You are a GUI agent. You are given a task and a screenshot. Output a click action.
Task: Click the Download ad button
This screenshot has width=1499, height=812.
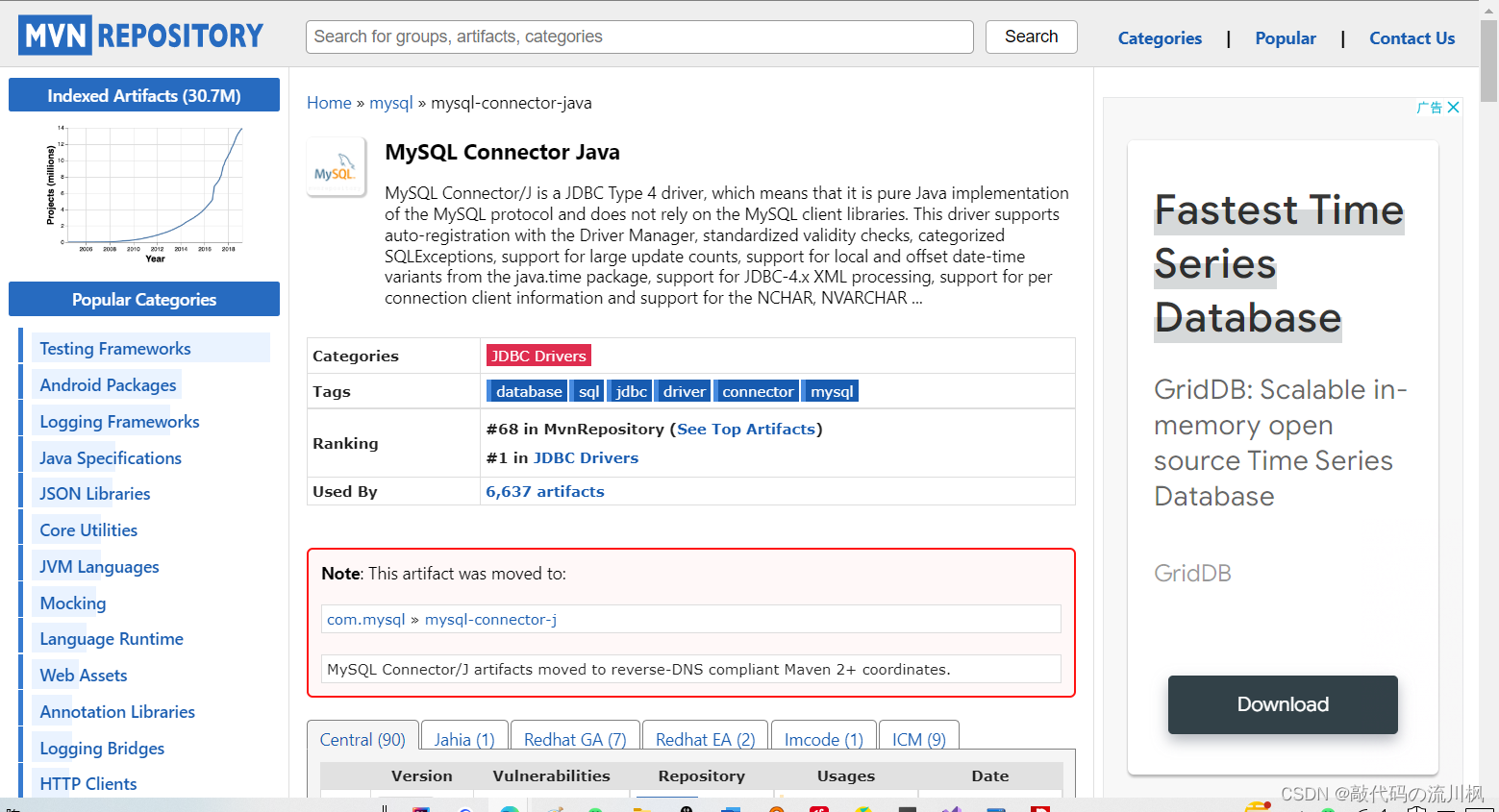[x=1283, y=704]
